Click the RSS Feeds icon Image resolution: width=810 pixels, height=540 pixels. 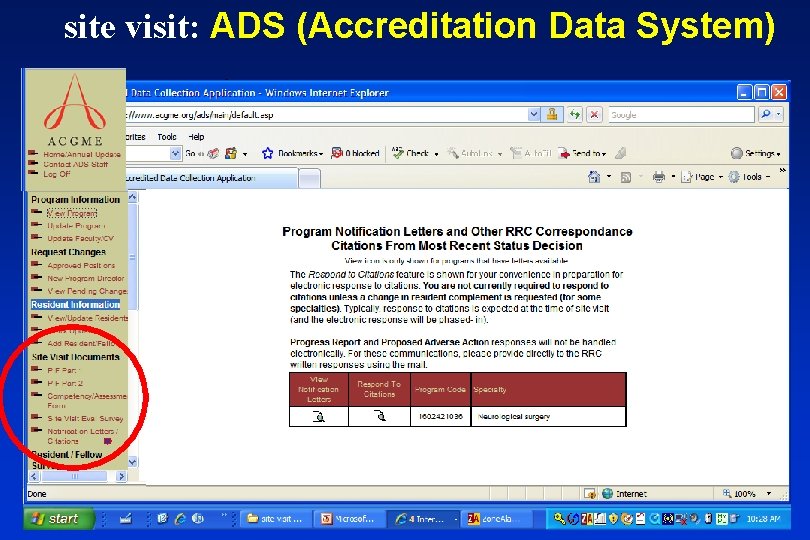(x=626, y=177)
